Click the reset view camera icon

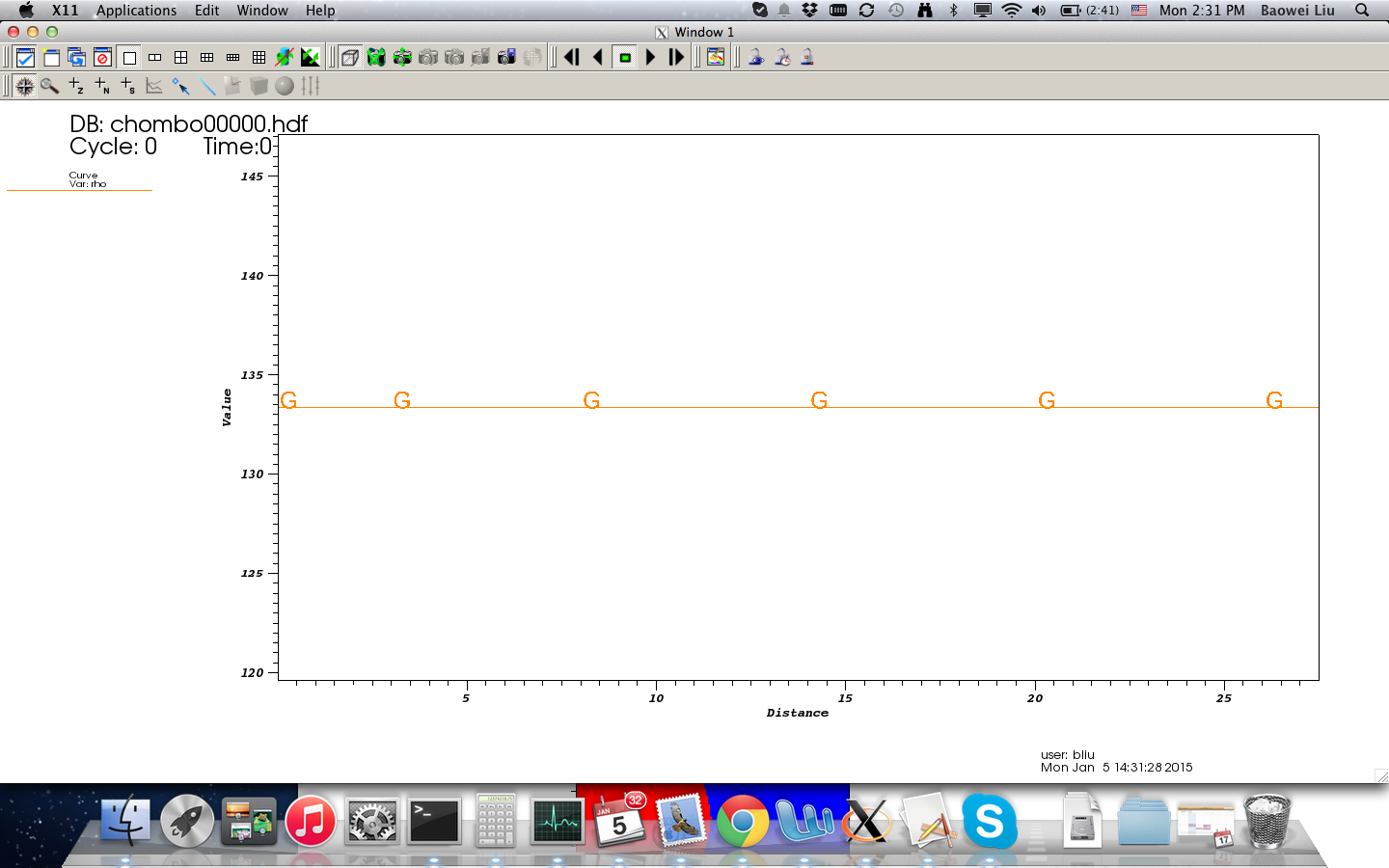(x=376, y=58)
